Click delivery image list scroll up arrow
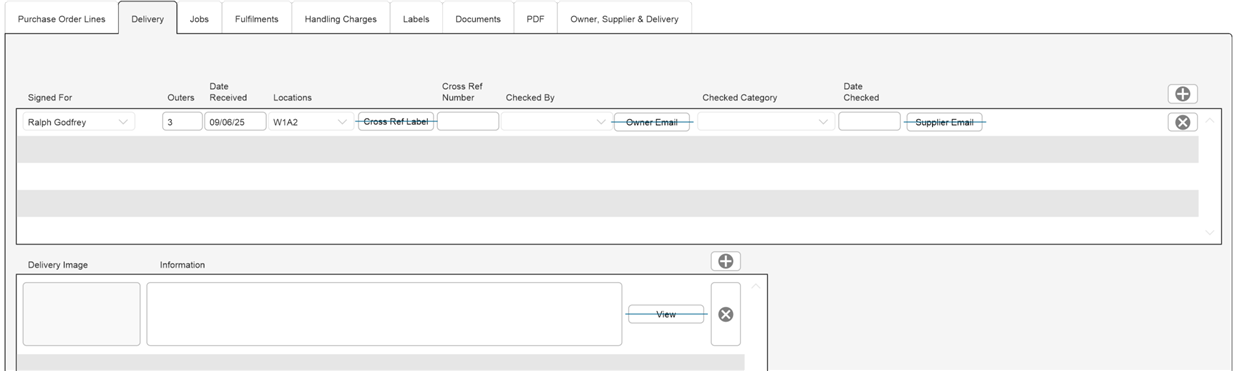Image resolution: width=1240 pixels, height=371 pixels. (x=756, y=286)
